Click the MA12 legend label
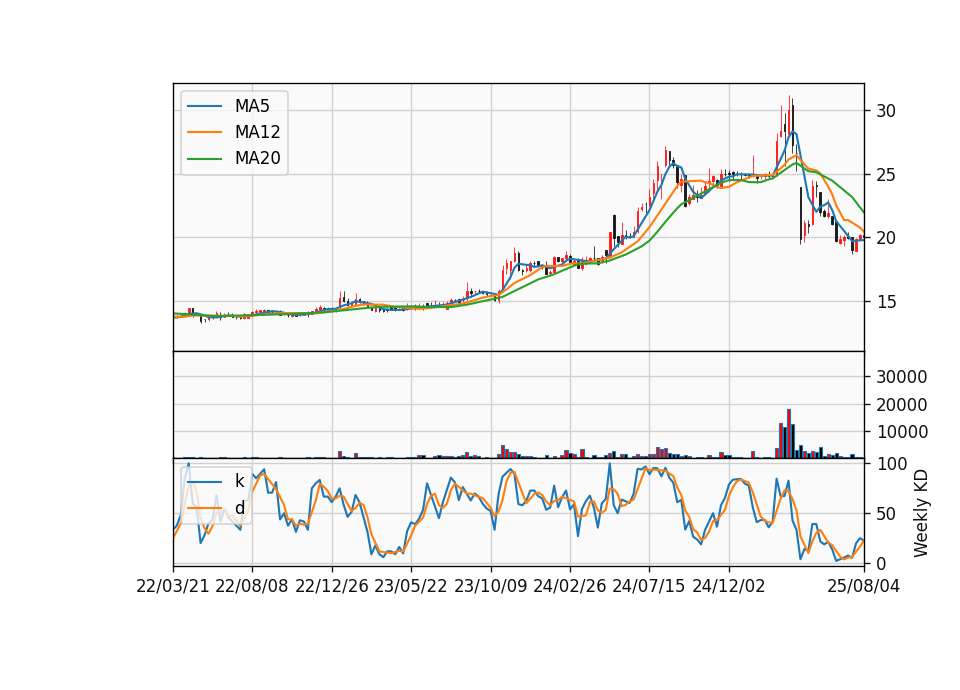Screen dimensions: 960x690 point(257,132)
